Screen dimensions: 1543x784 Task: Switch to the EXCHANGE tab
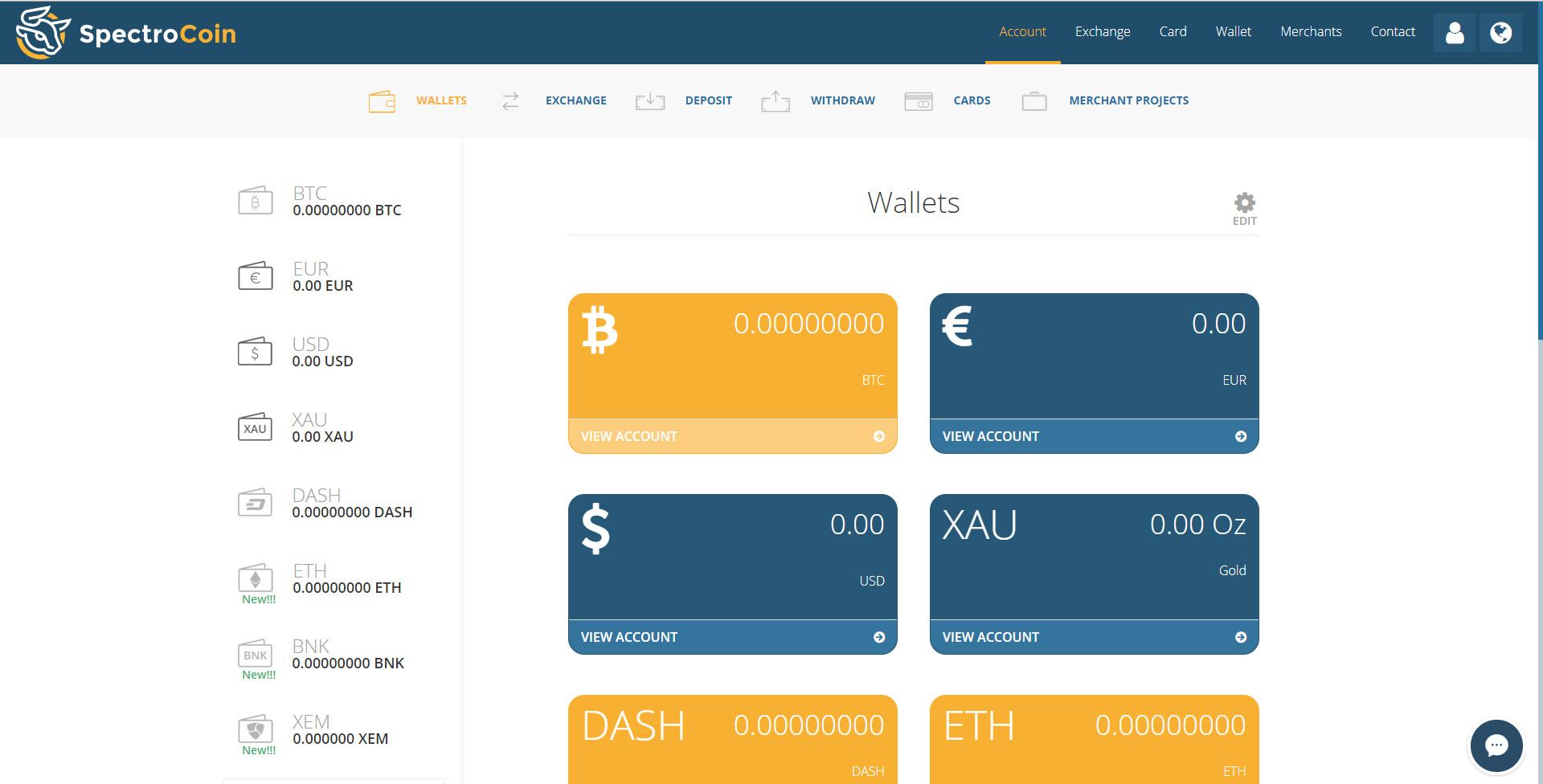pos(576,101)
